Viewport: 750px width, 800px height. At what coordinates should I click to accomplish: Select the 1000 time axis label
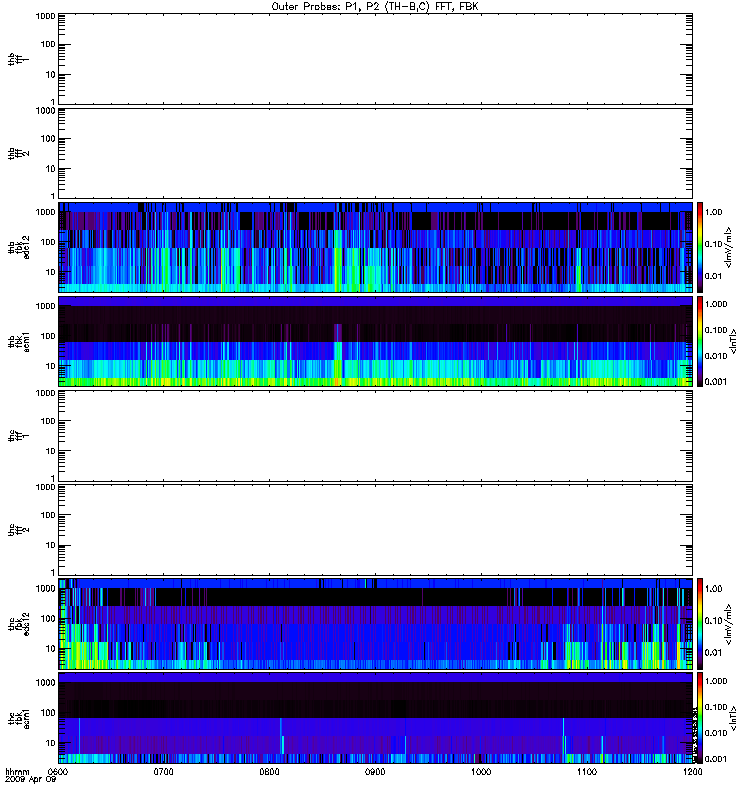[481, 771]
